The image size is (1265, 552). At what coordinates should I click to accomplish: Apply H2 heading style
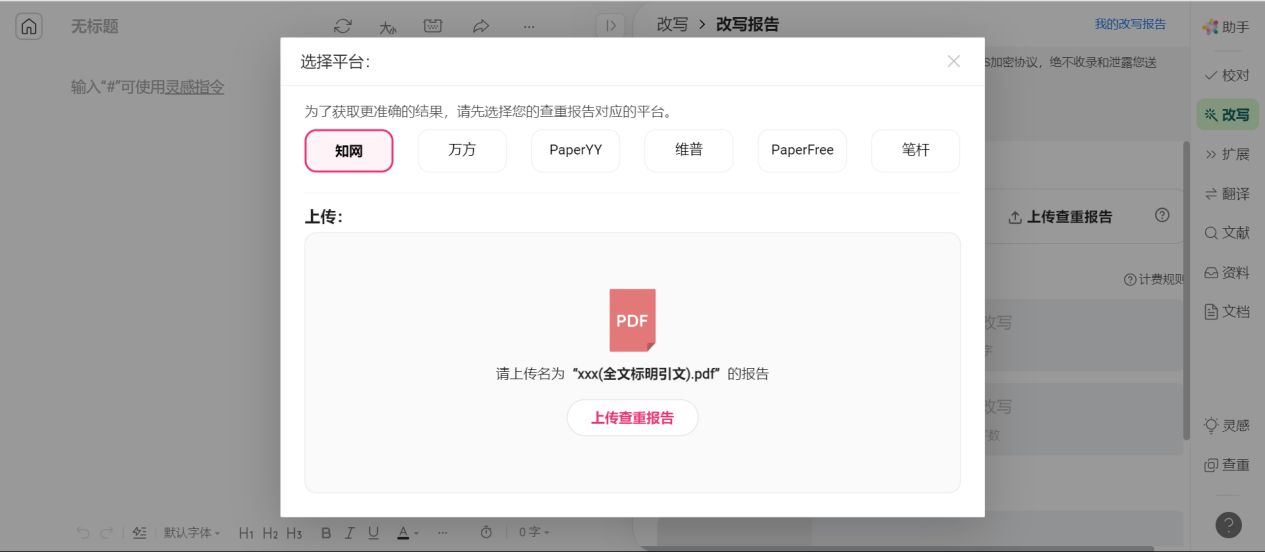pos(270,533)
